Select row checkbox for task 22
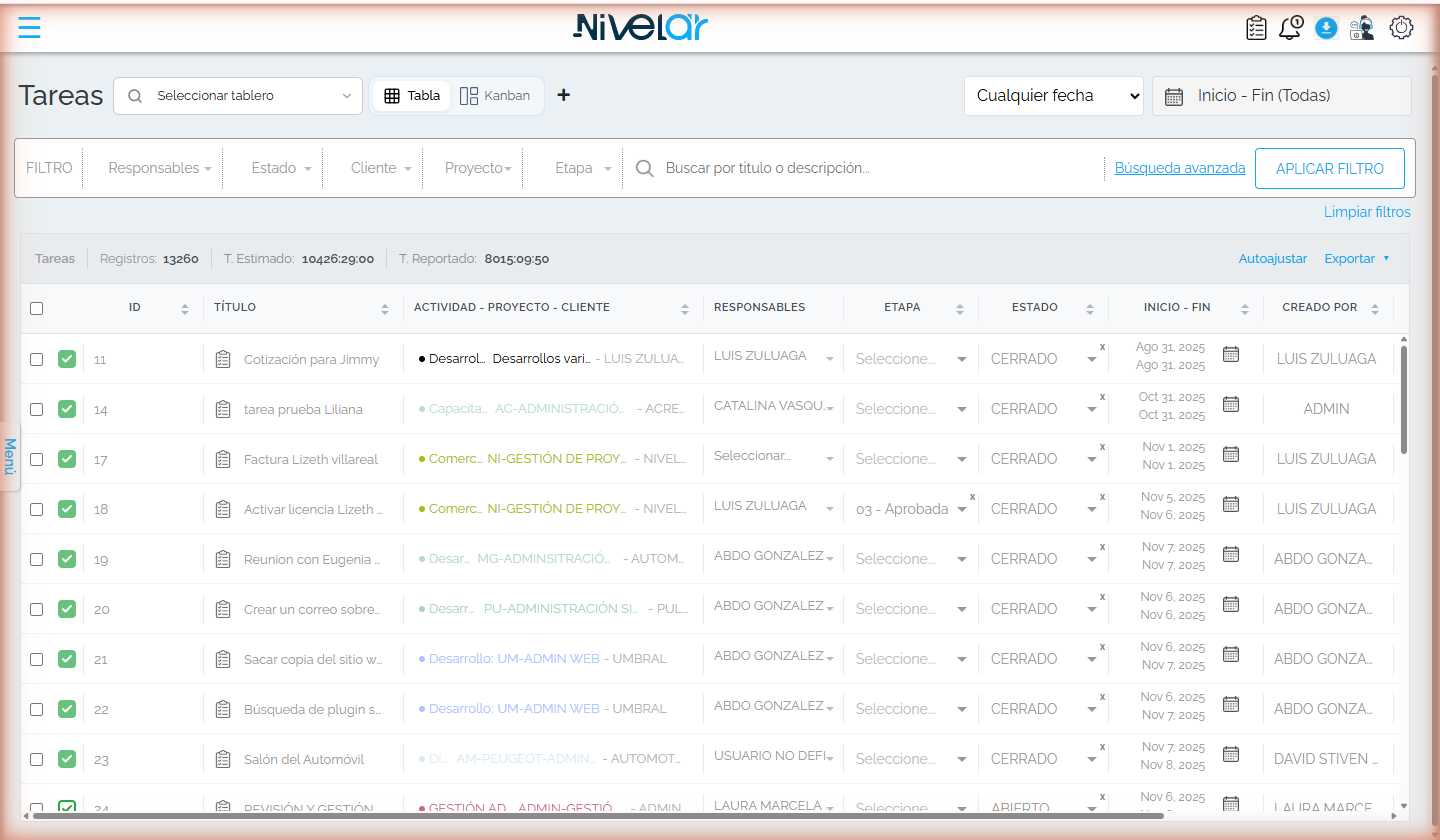Image resolution: width=1440 pixels, height=840 pixels. (x=36, y=709)
